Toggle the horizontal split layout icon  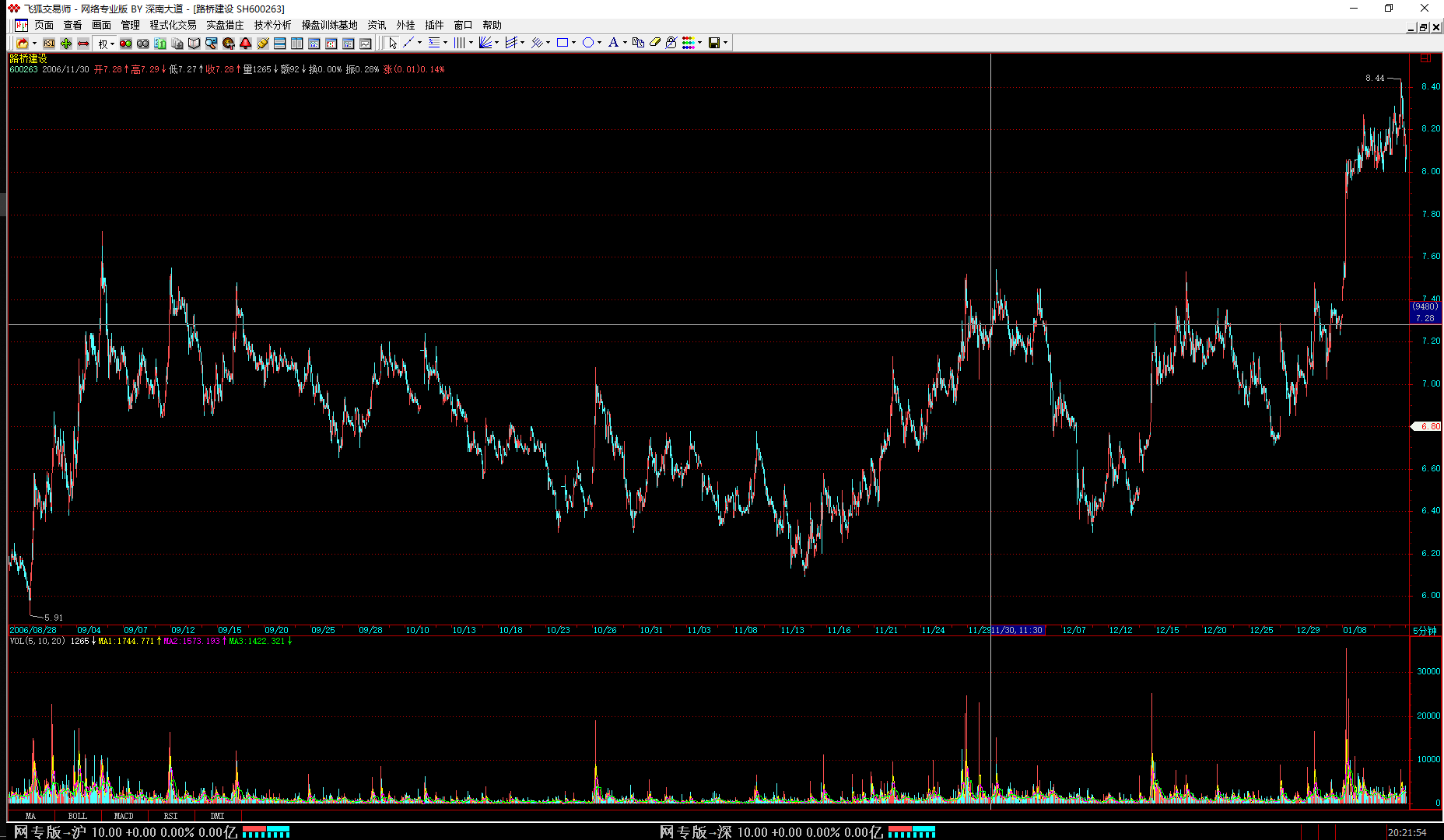coord(280,44)
